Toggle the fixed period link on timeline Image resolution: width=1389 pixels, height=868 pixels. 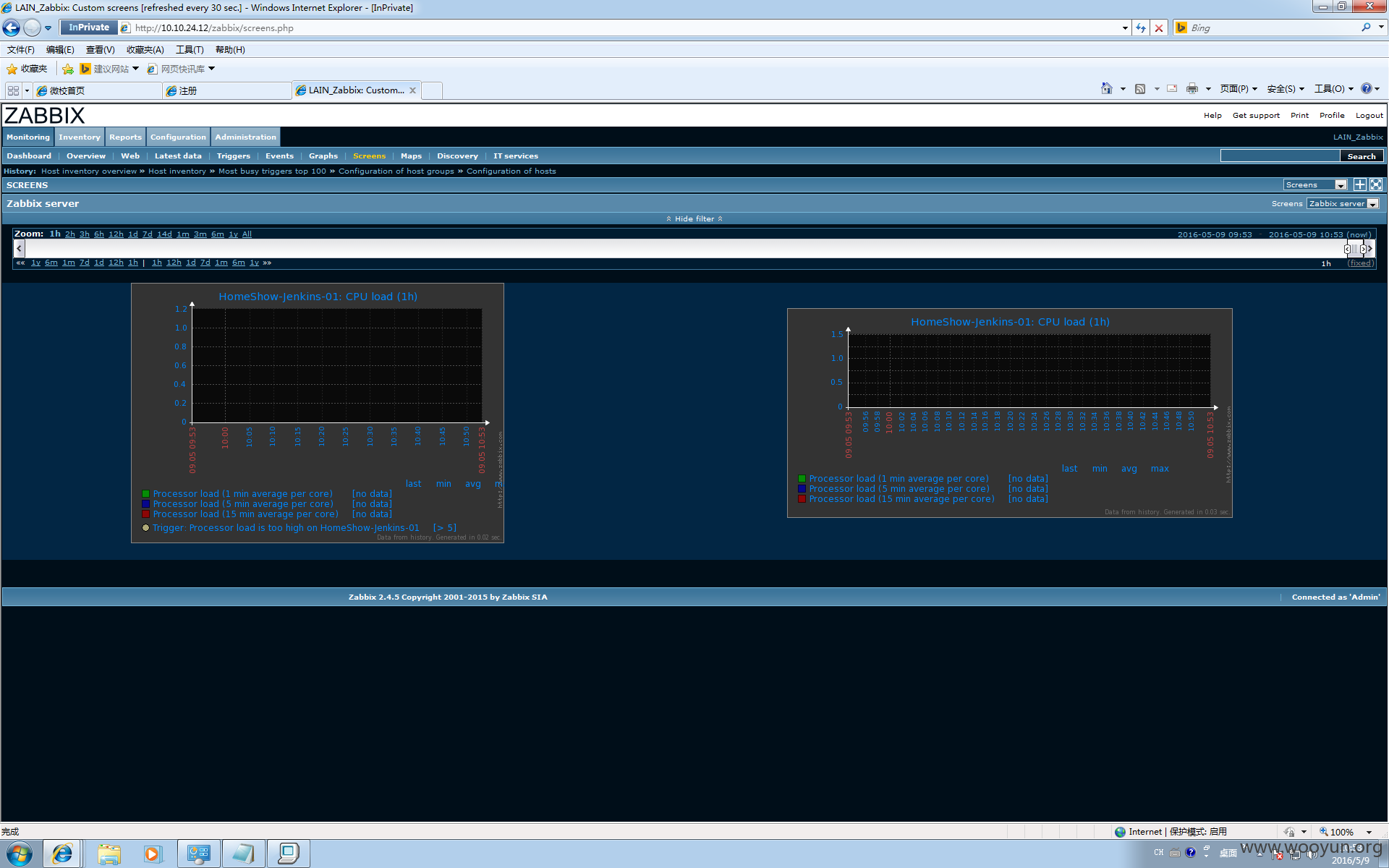1361,263
